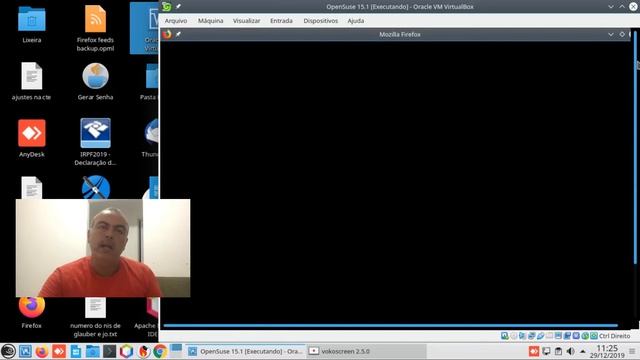The width and height of the screenshot is (640, 360).
Task: Select numero do nis de glauber e jo.txt file
Action: click(95, 318)
